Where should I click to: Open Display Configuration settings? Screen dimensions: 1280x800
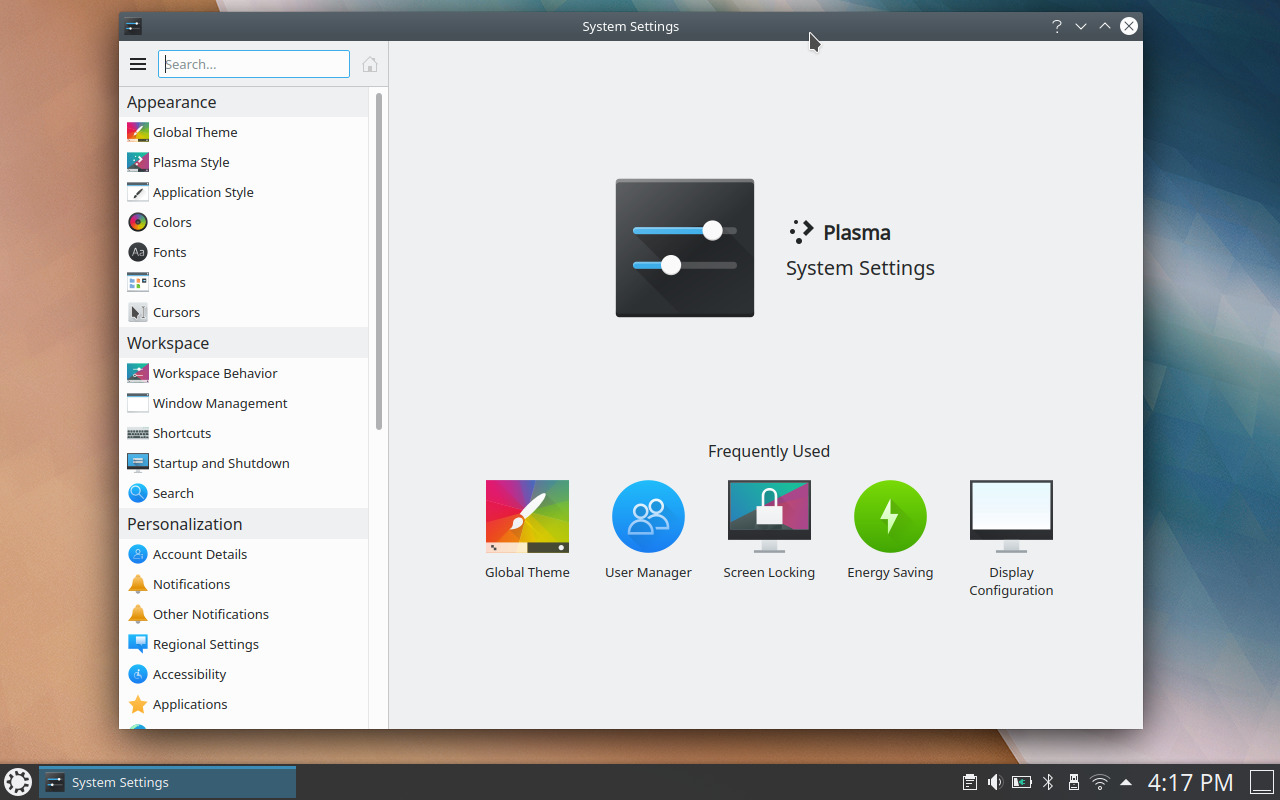(x=1011, y=515)
